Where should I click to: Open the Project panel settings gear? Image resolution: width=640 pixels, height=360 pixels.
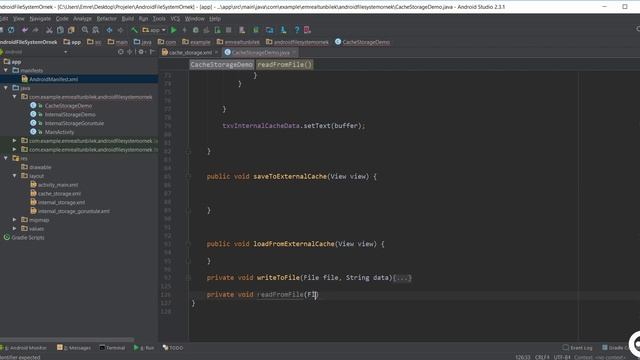pos(141,52)
